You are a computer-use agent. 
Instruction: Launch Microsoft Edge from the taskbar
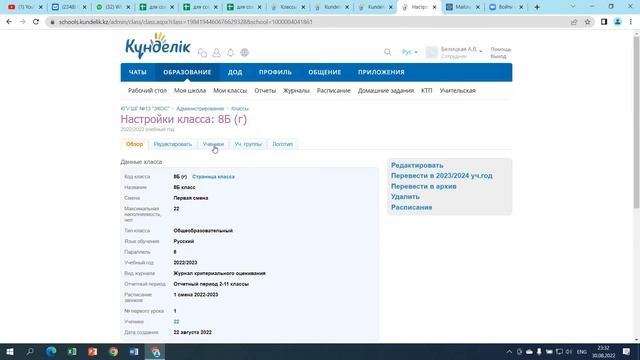pyautogui.click(x=51, y=351)
